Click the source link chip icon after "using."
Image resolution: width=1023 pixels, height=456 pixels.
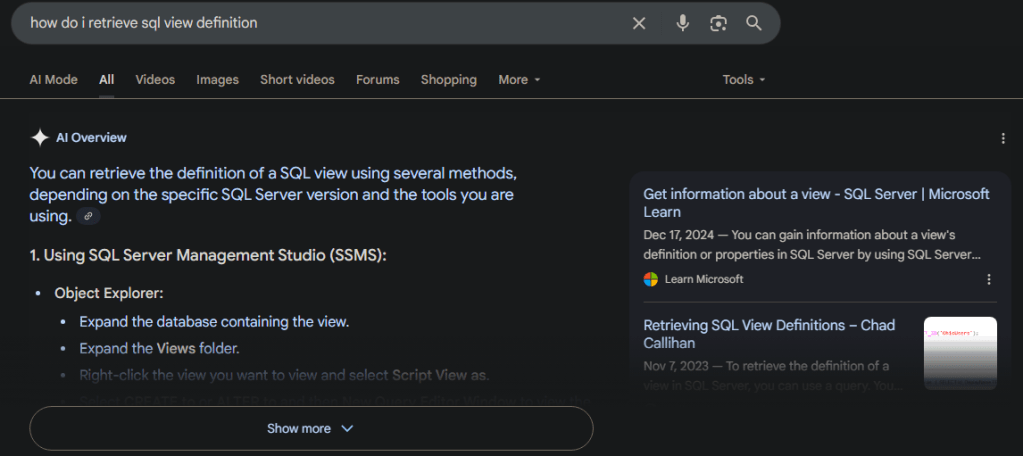point(89,216)
